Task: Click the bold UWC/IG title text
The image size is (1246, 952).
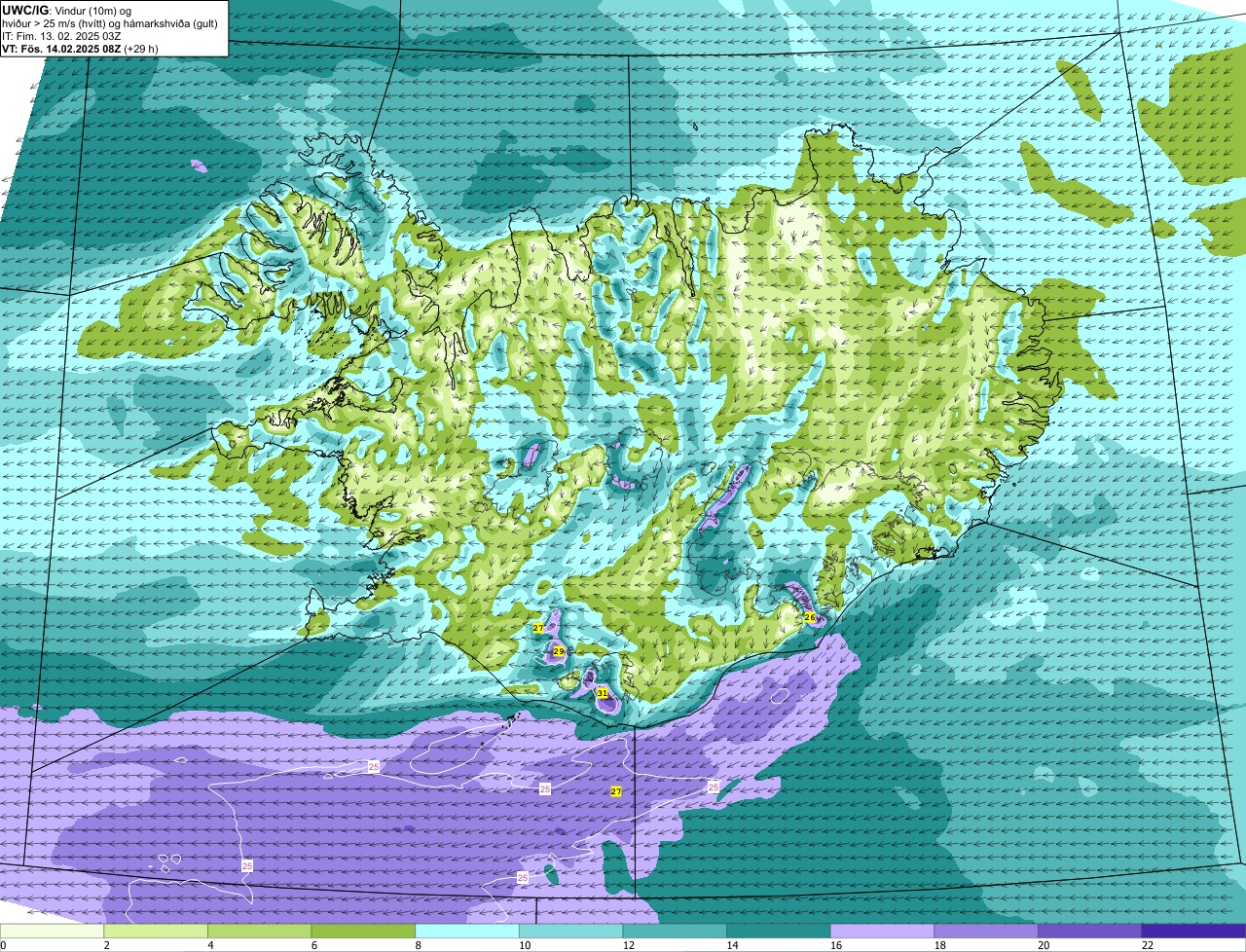Action: (x=24, y=10)
